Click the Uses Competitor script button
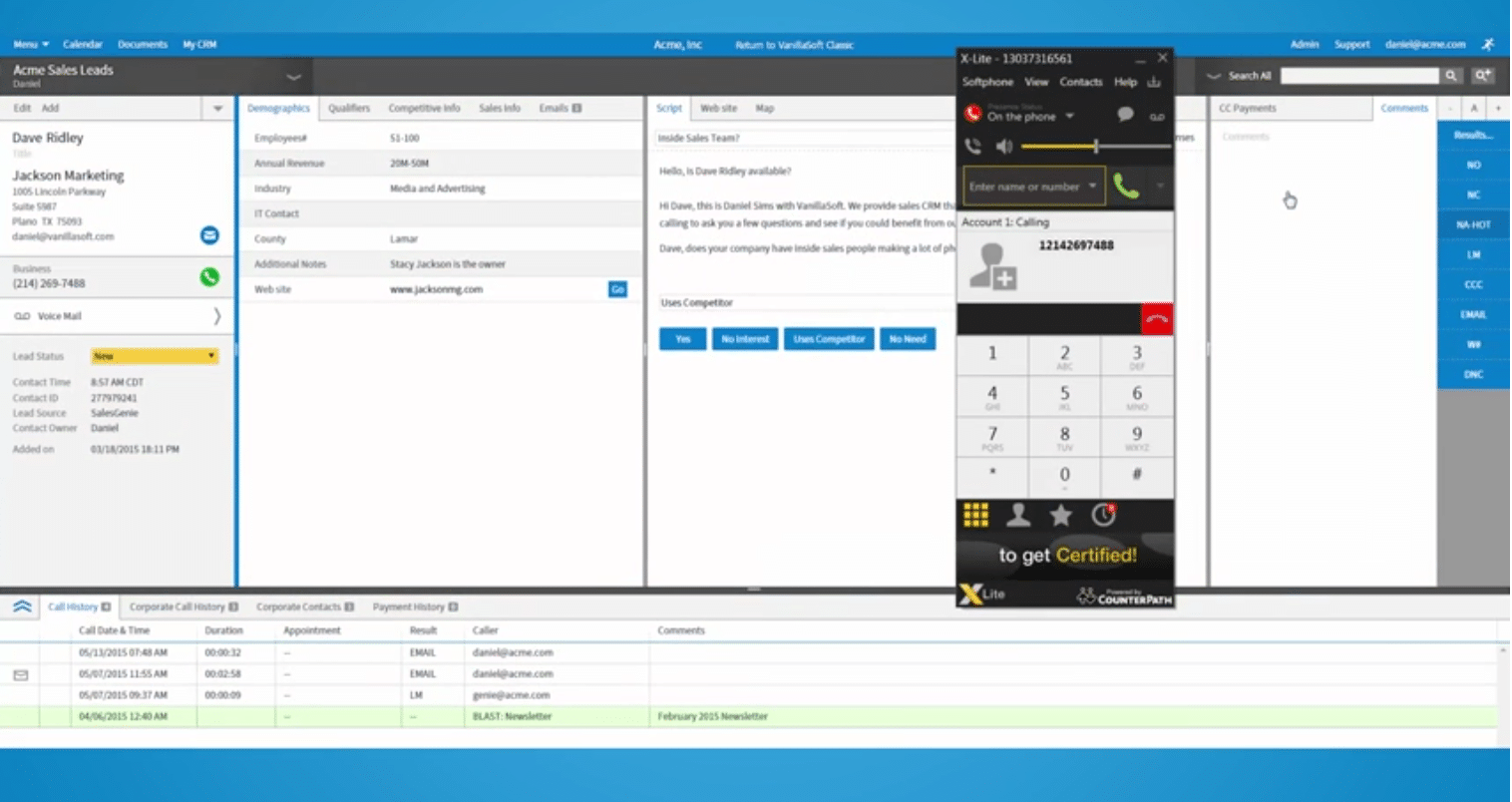 [x=829, y=339]
